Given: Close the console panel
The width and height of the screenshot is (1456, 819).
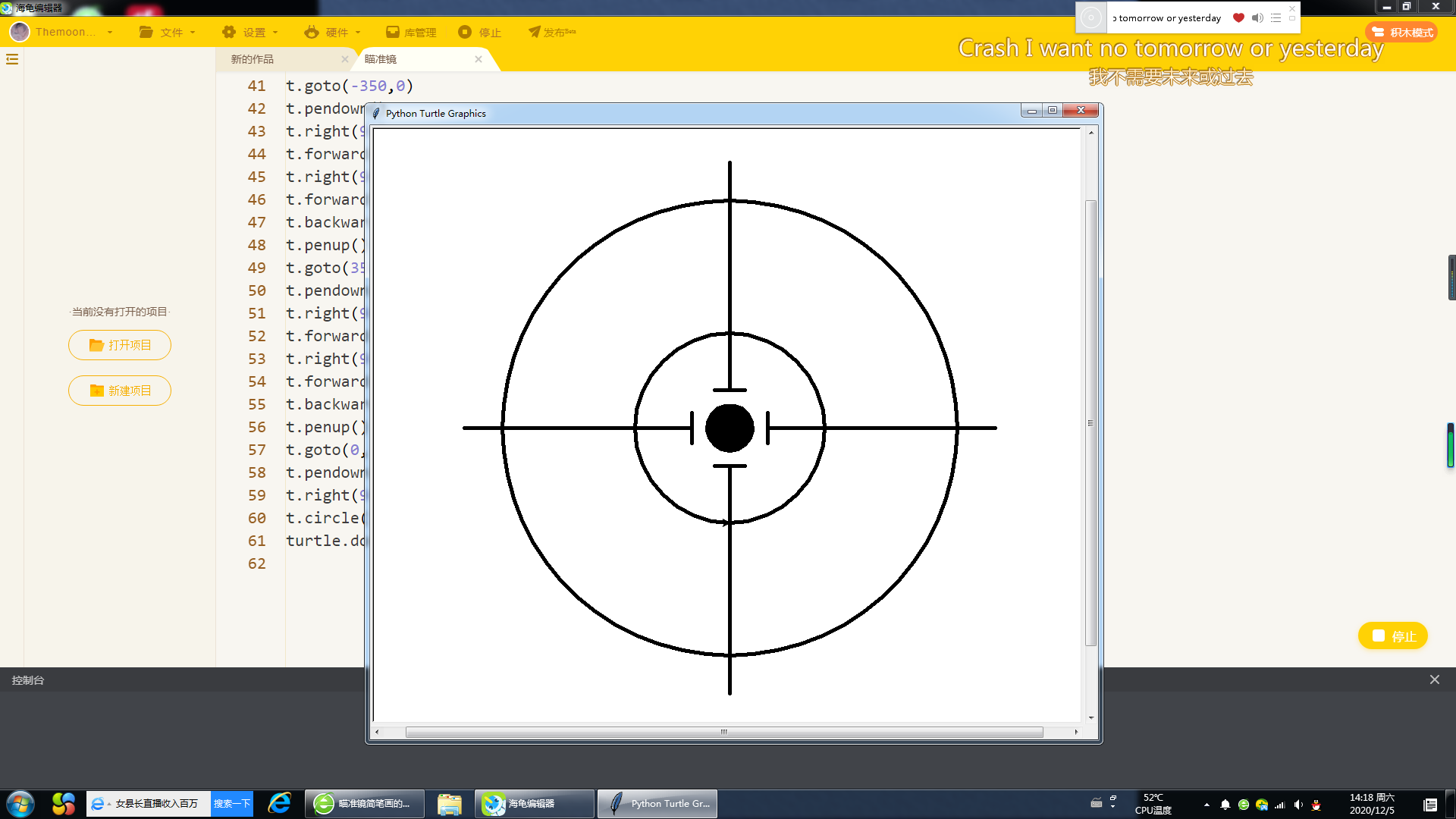Looking at the screenshot, I should [x=1435, y=679].
